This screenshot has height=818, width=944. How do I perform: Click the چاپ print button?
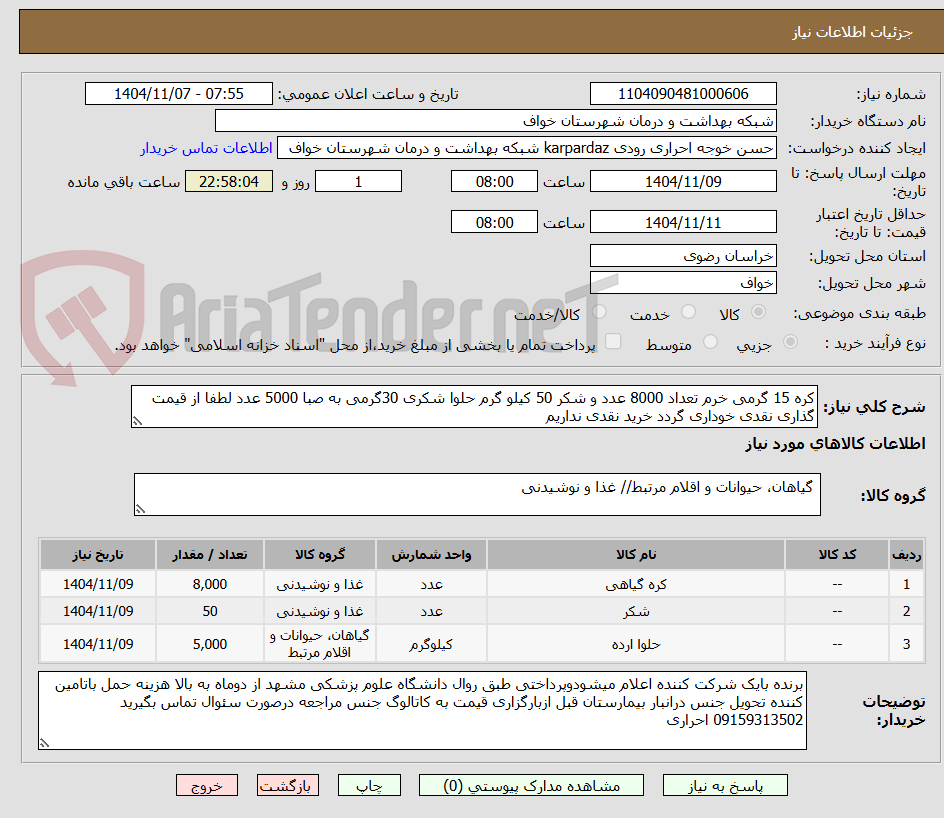[369, 785]
